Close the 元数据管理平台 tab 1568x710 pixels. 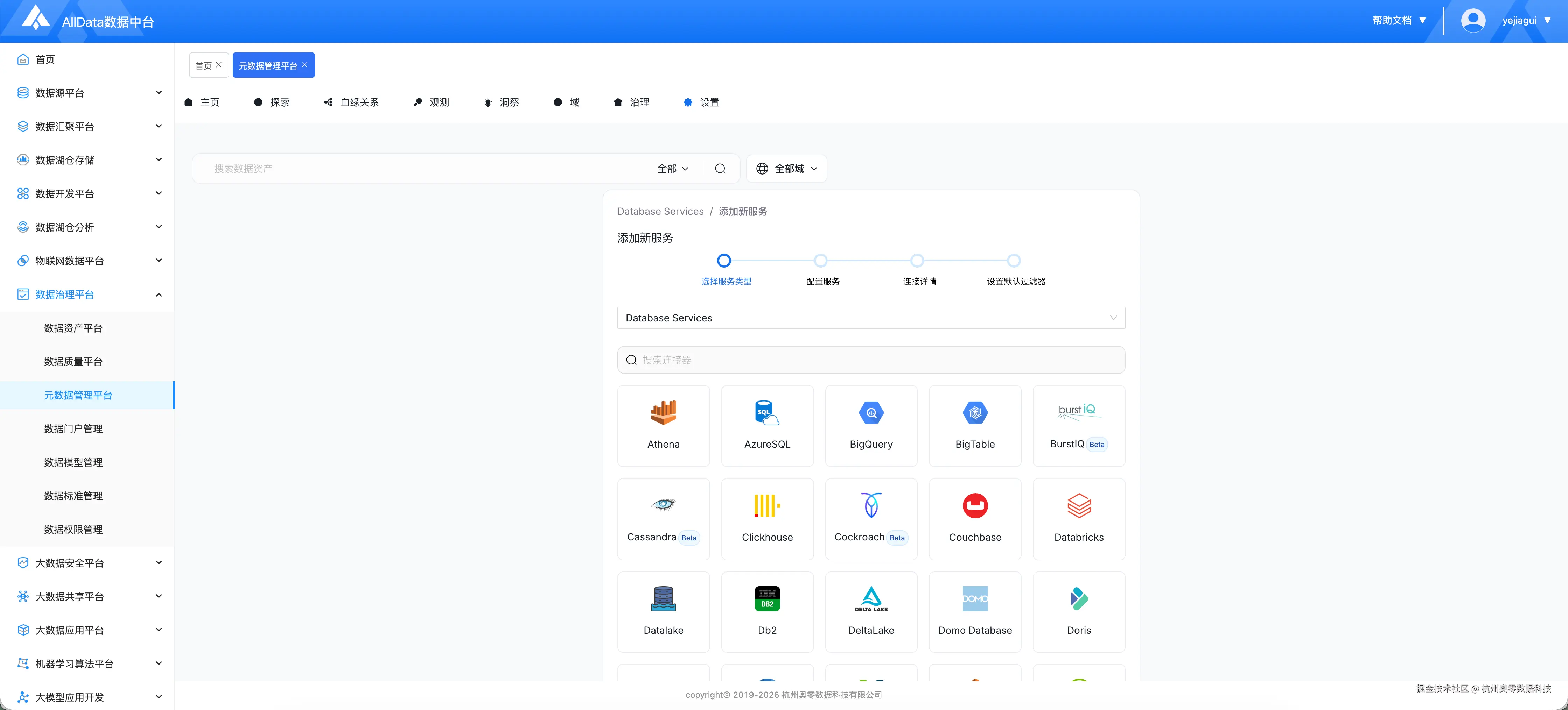304,65
